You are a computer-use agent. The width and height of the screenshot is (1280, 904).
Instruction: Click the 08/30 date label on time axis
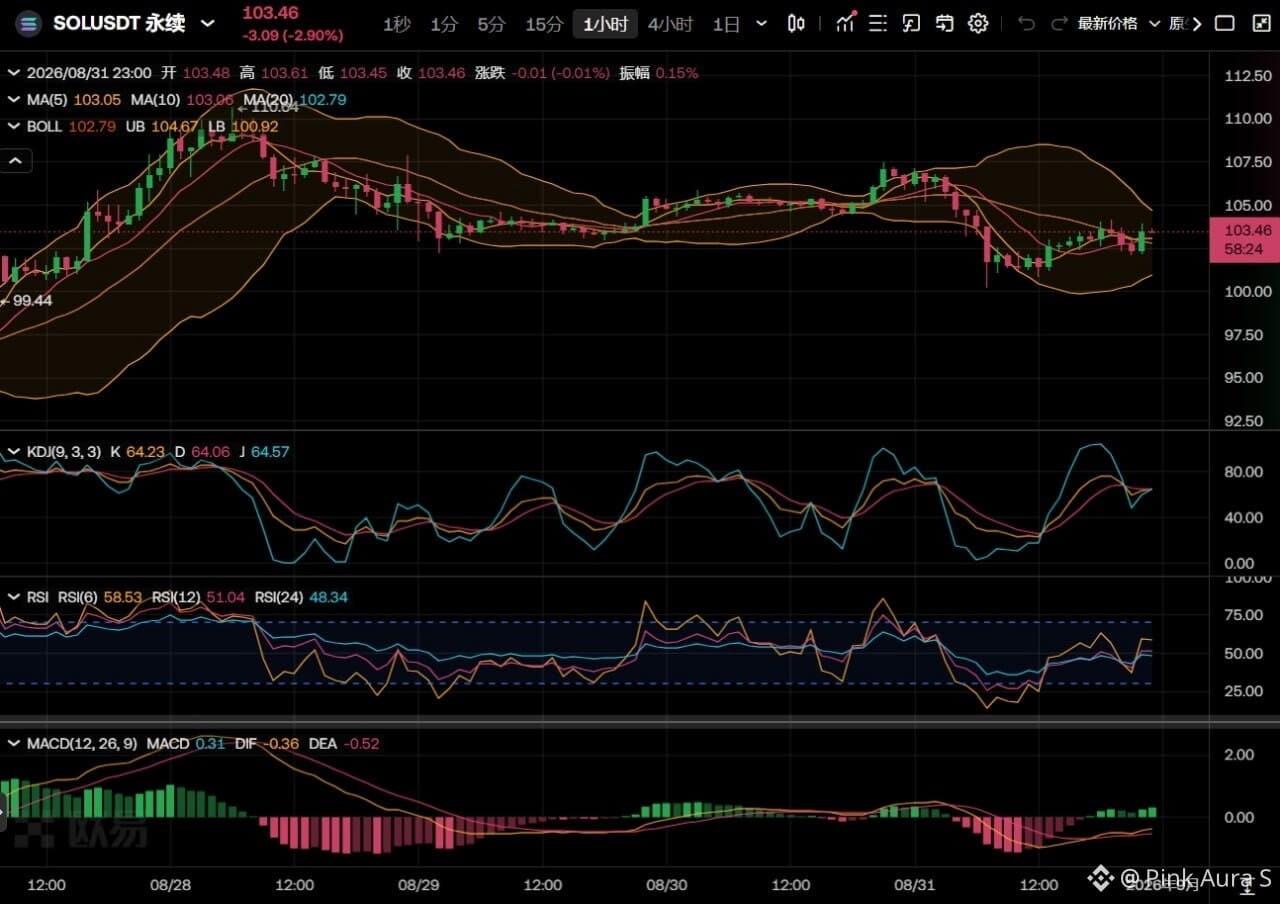click(666, 885)
